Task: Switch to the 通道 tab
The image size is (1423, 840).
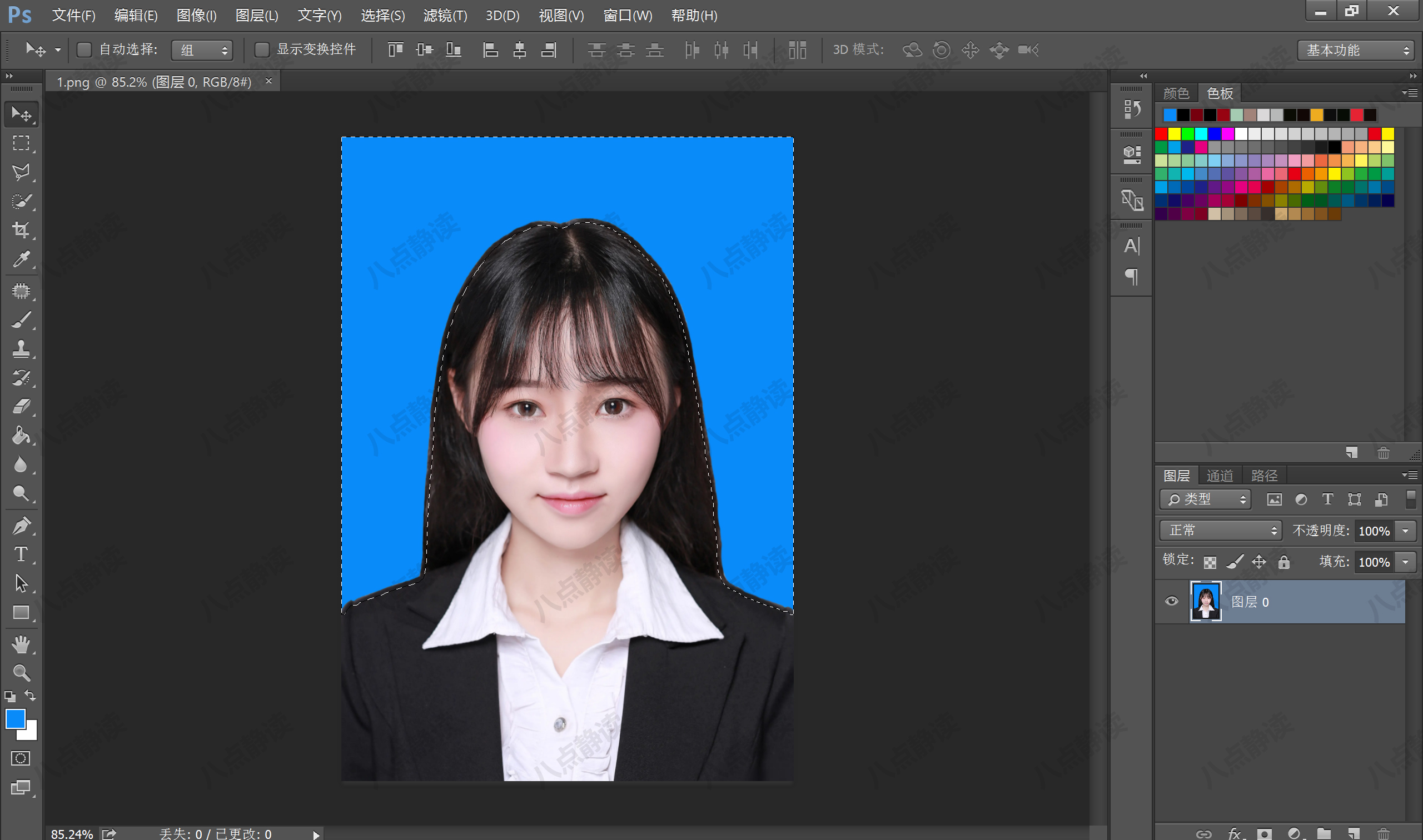Action: click(x=1220, y=475)
